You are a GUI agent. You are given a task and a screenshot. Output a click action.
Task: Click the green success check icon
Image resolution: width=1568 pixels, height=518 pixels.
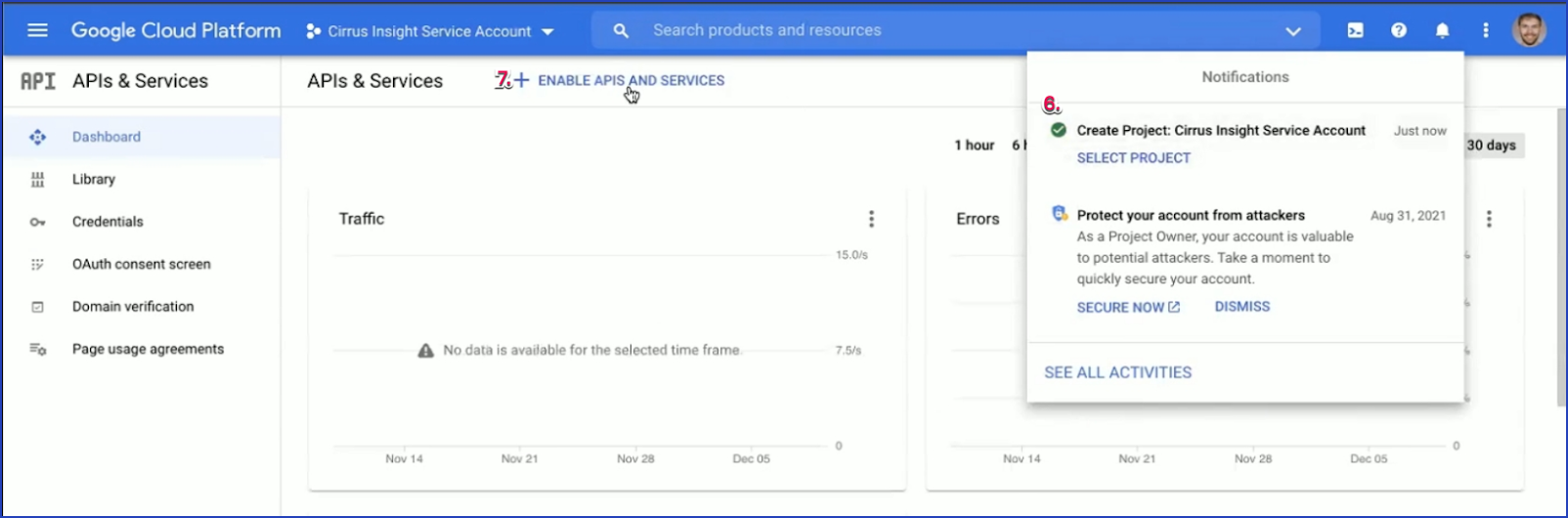(1058, 130)
